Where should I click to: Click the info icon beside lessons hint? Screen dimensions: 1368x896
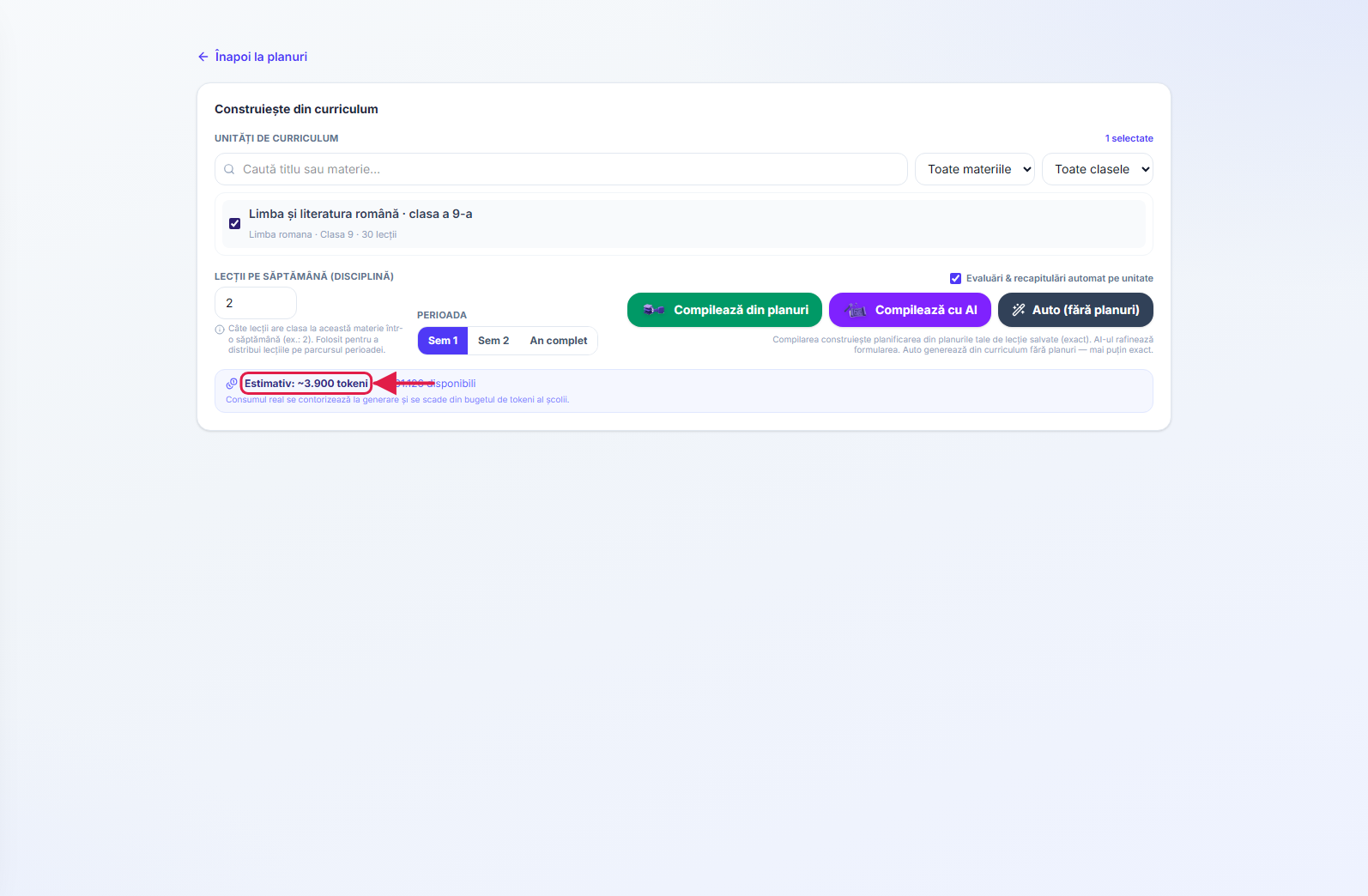click(x=220, y=330)
